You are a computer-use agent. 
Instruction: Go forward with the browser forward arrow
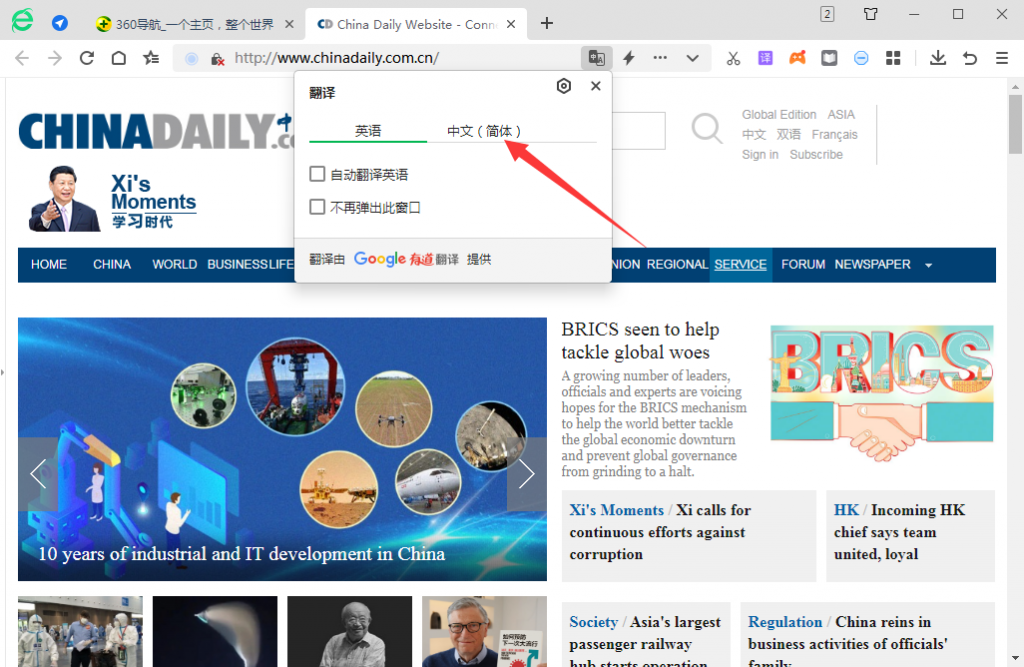(55, 58)
